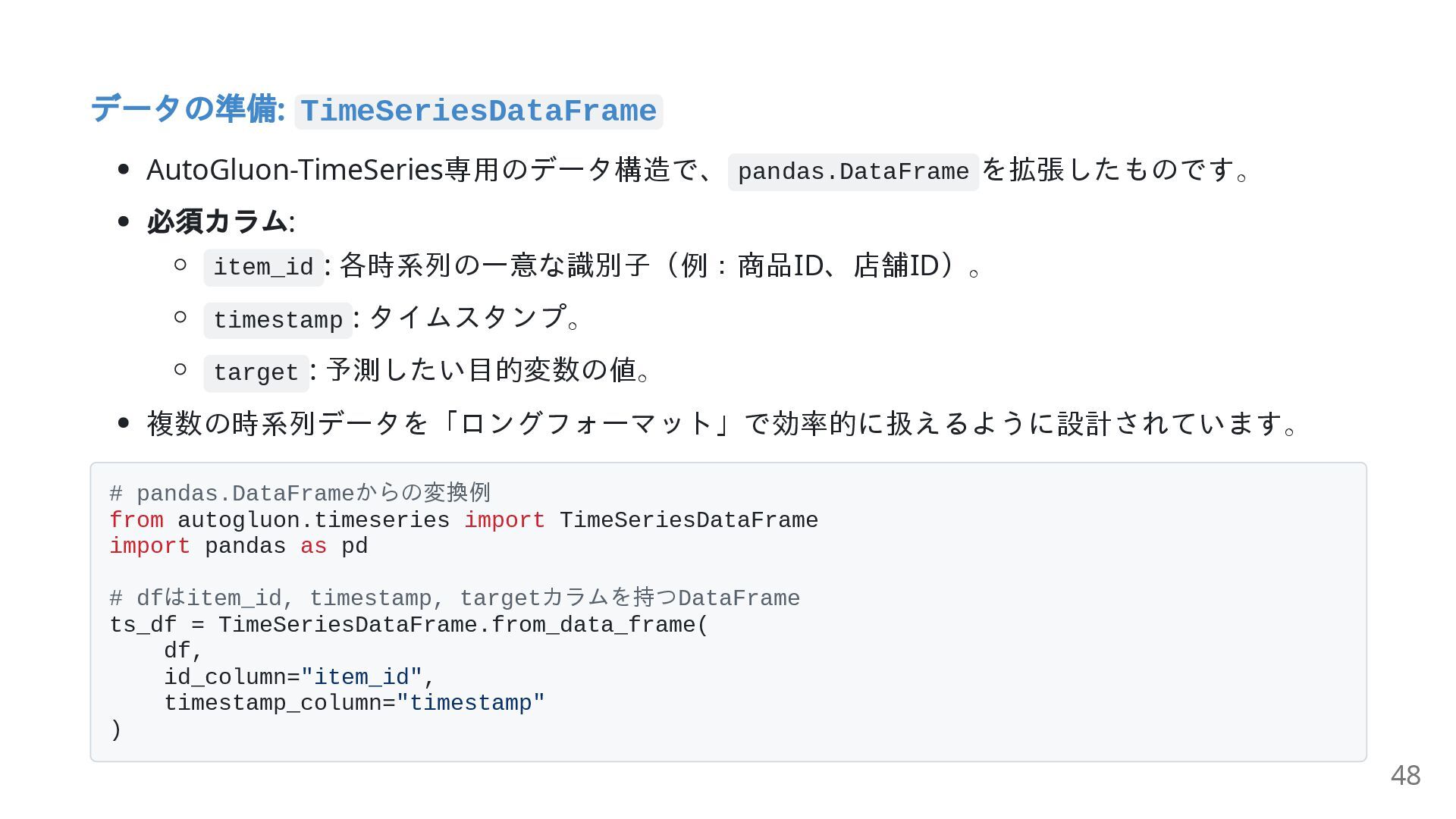The width and height of the screenshot is (1456, 819).
Task: Select the pandas.DataFrame inline code badge
Action: click(853, 172)
